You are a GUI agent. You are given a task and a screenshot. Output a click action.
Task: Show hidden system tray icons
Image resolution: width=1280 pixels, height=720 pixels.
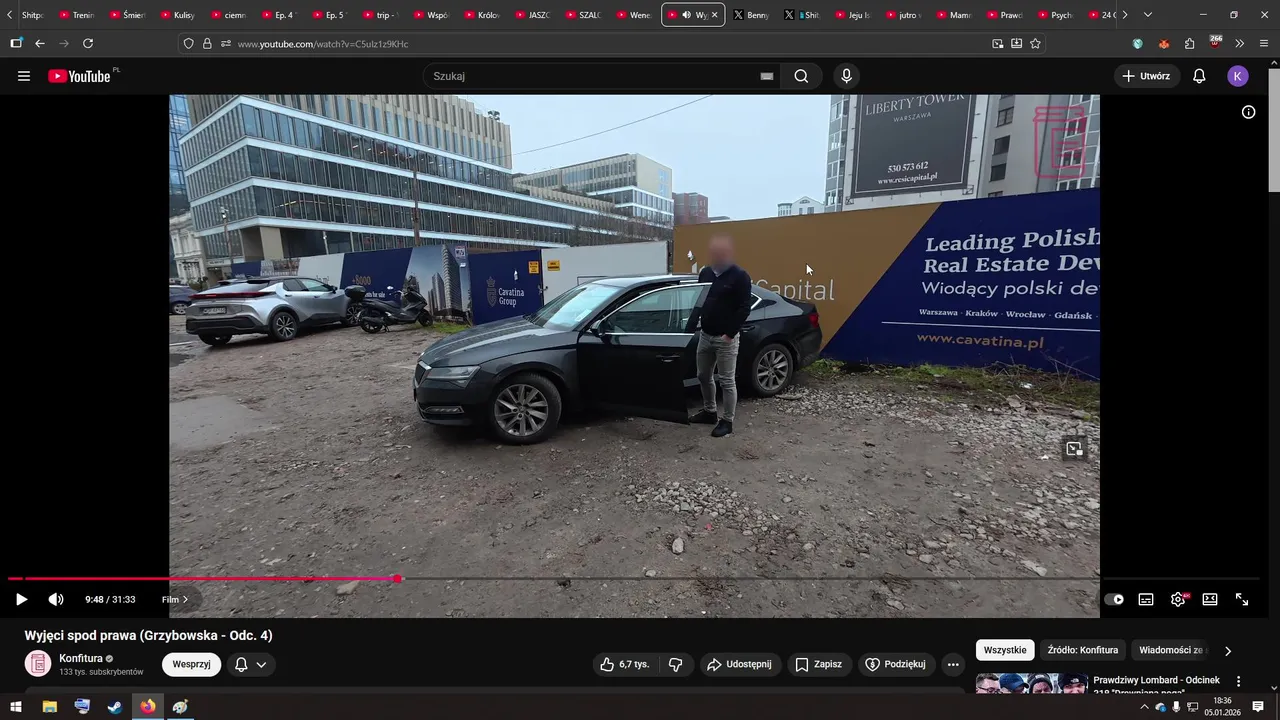pos(1144,707)
